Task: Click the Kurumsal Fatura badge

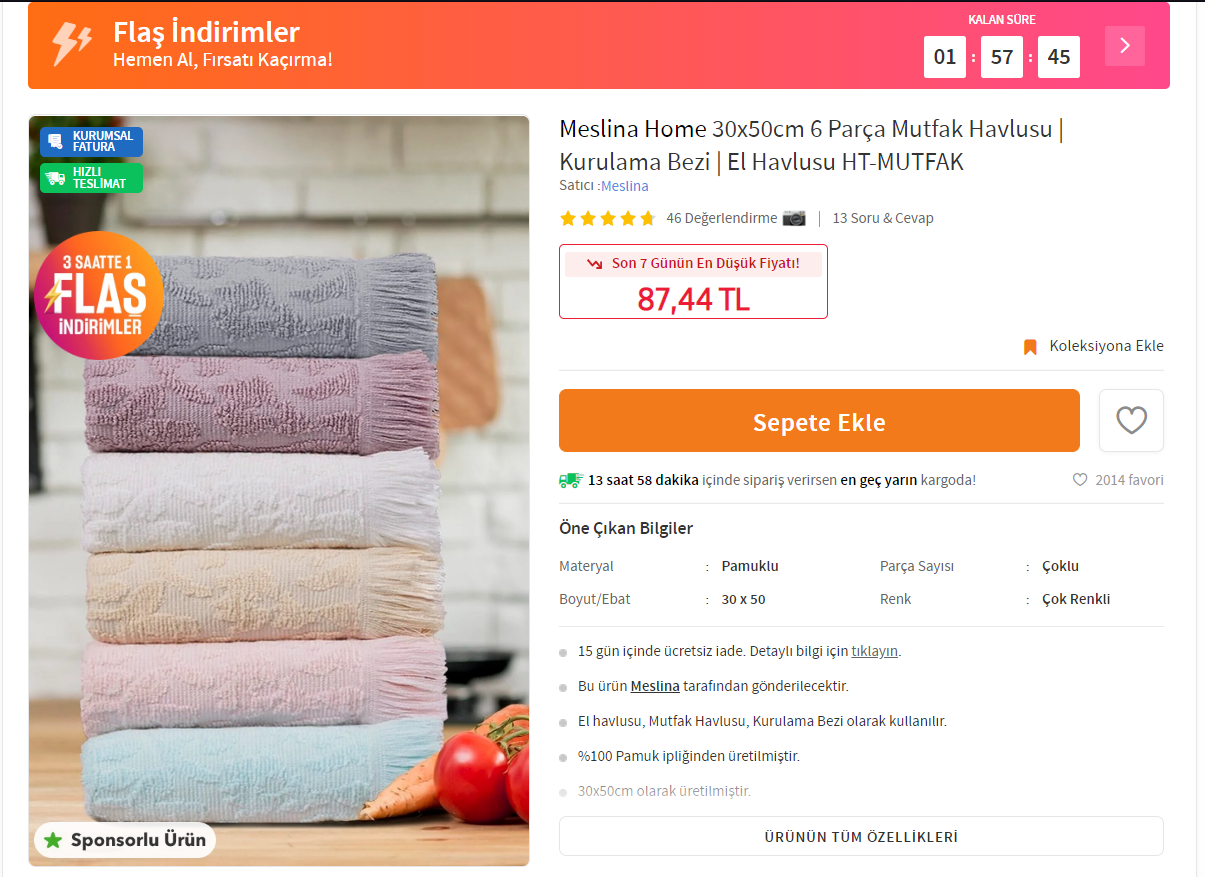Action: tap(92, 141)
